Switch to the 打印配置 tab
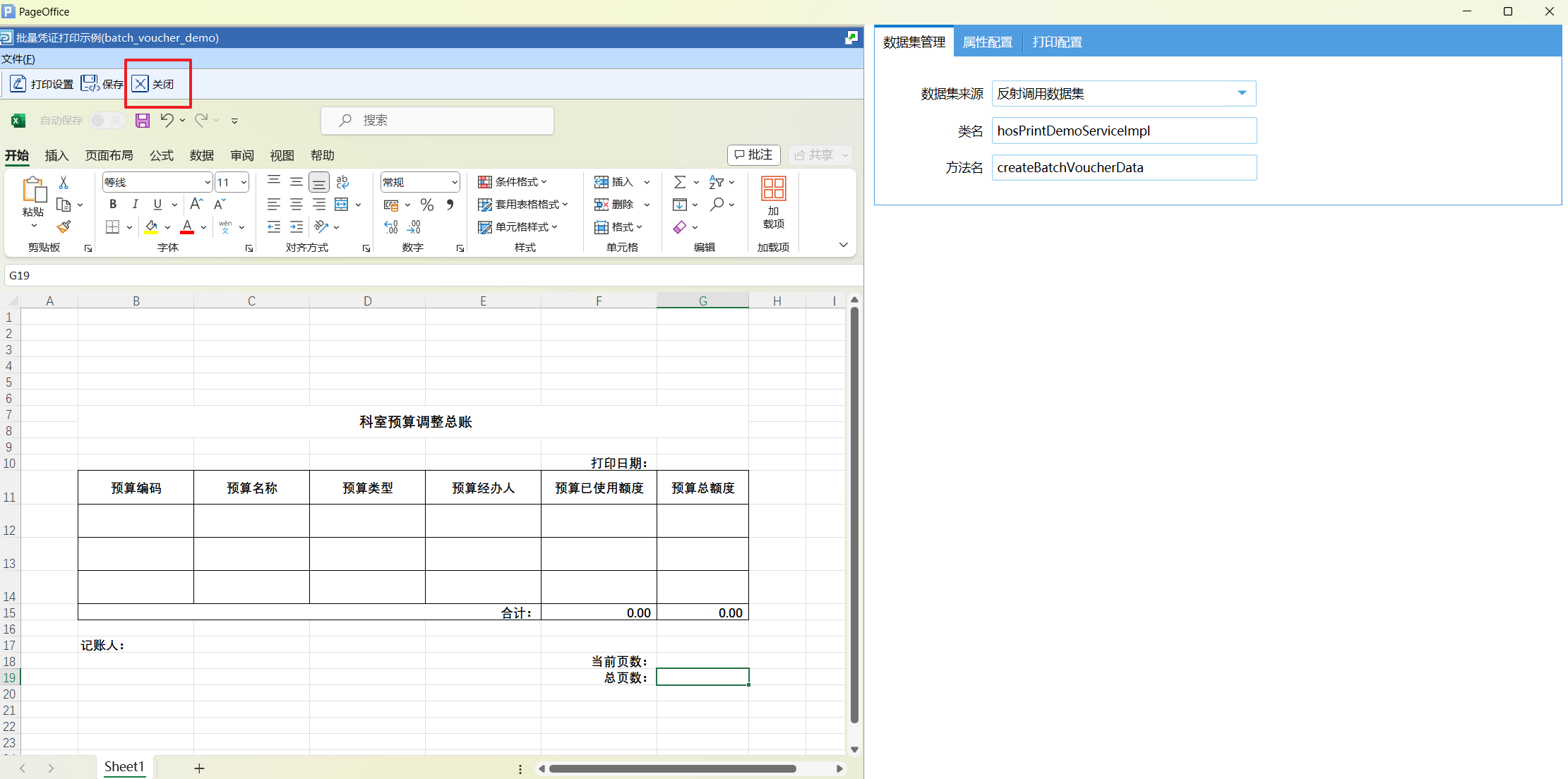Viewport: 1568px width, 779px height. 1057,42
